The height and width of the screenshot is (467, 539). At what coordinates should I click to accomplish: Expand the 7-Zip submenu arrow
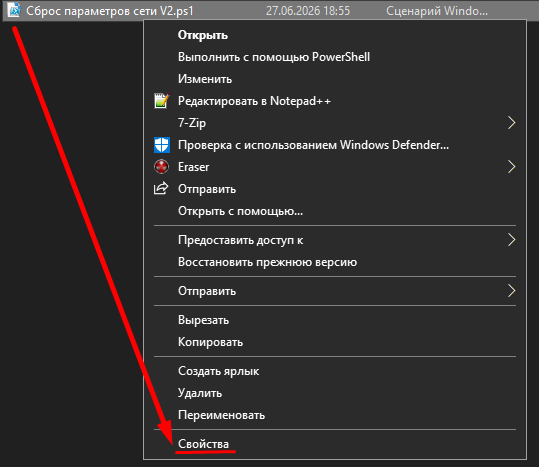coord(512,123)
